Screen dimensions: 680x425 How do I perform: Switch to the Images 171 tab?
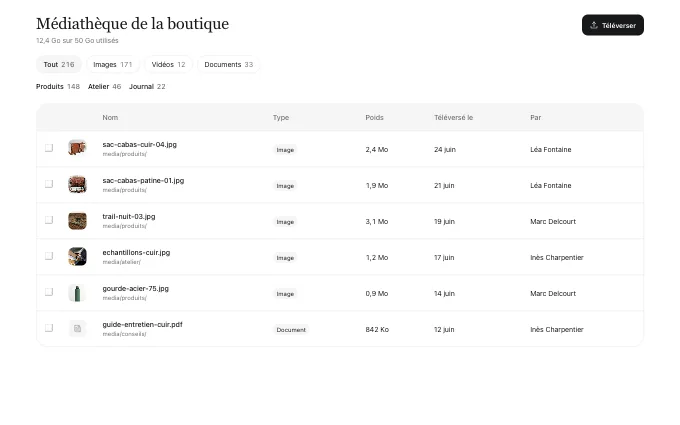pyautogui.click(x=113, y=65)
